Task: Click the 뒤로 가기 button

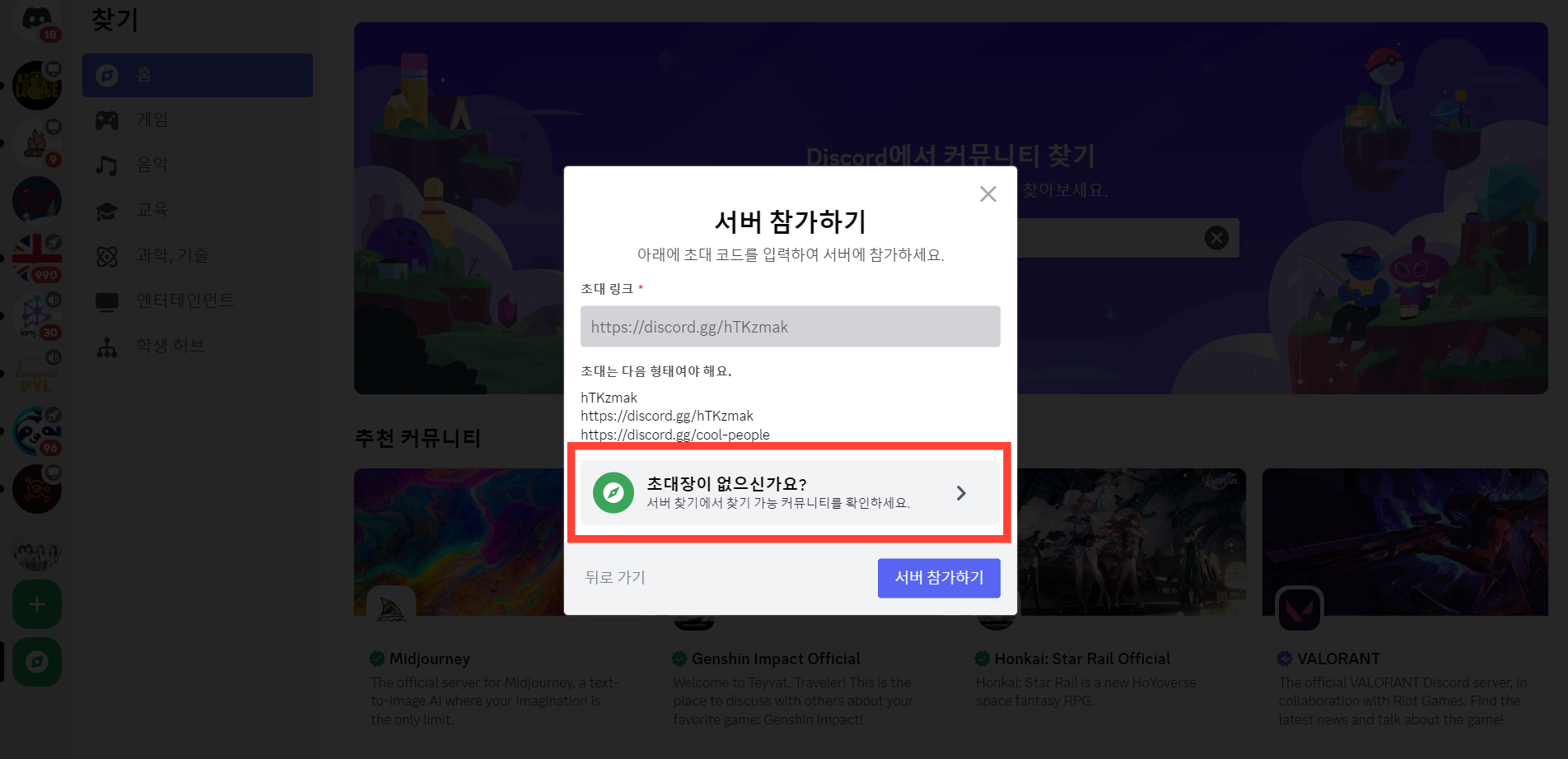Action: point(615,578)
